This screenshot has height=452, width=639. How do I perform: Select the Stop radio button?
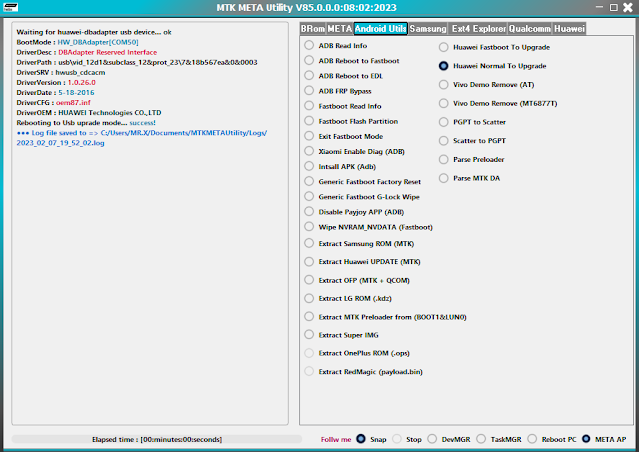coord(397,439)
